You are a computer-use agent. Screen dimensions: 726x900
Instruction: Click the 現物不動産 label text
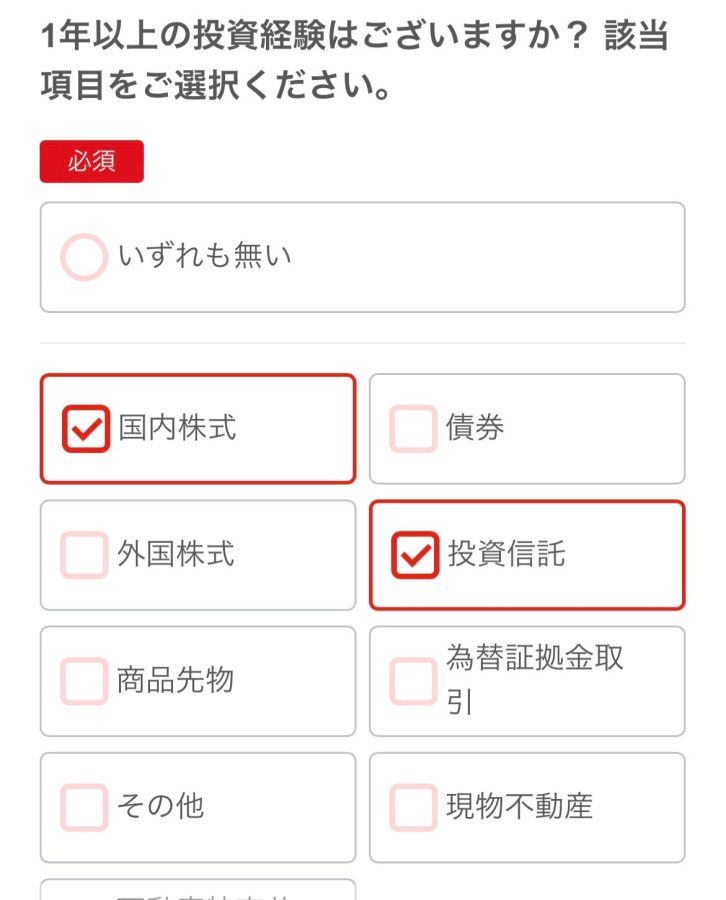coord(520,806)
